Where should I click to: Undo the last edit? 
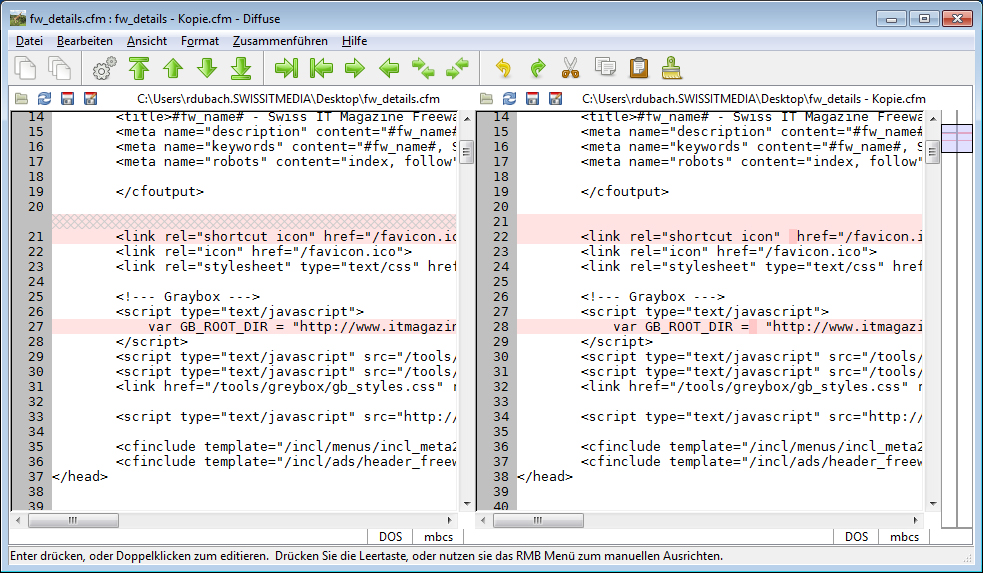(x=503, y=68)
